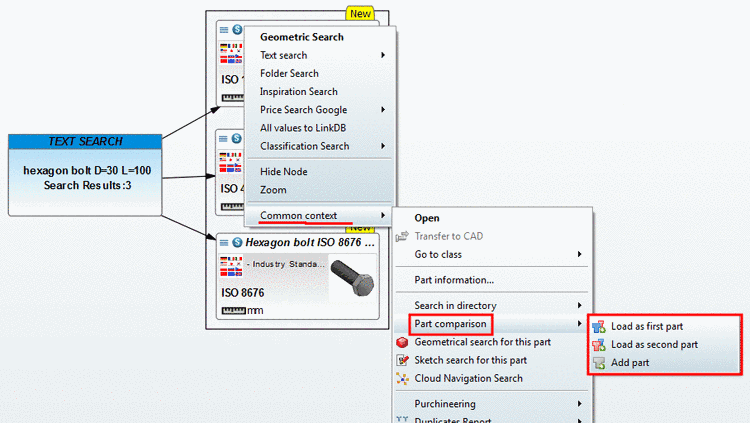Click the yellow New badge at top
750x423 pixels.
(x=360, y=13)
